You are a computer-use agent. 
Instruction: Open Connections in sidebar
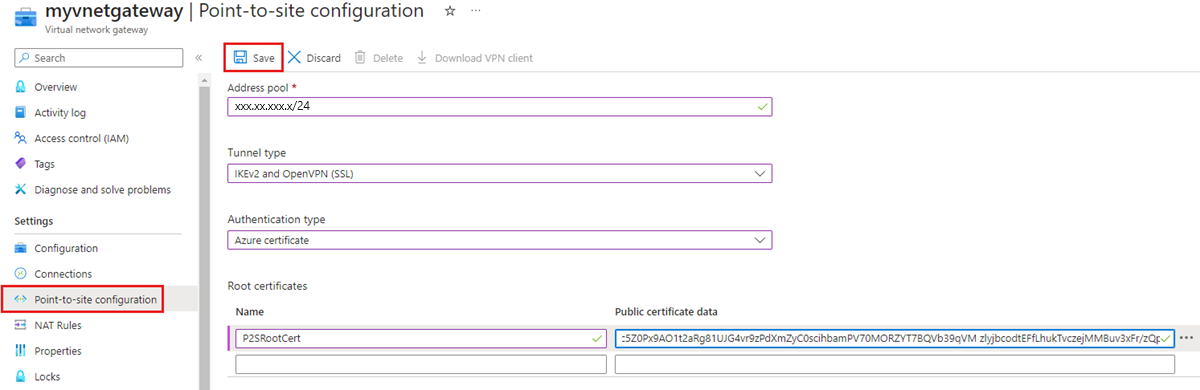tap(63, 274)
